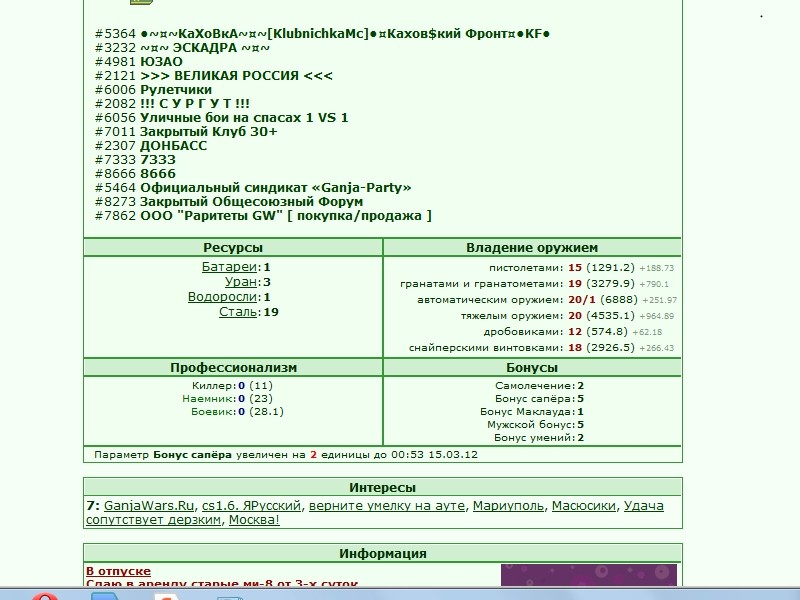Open syndicate #8666 link
800x600 pixels.
(x=158, y=174)
